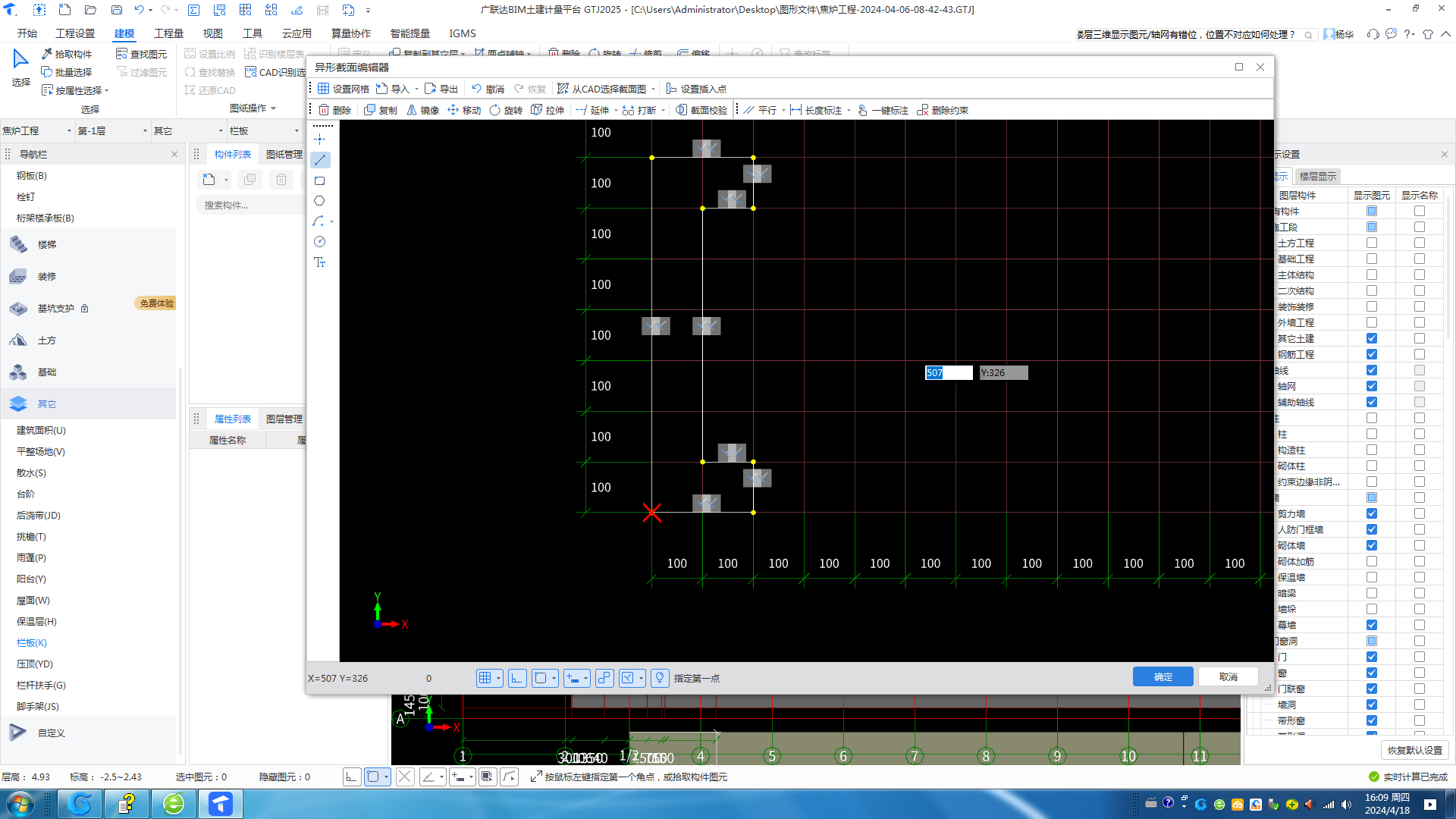The image size is (1456, 819).
Task: Expand 平行 parallel constraint dropdown arrow
Action: click(x=783, y=111)
